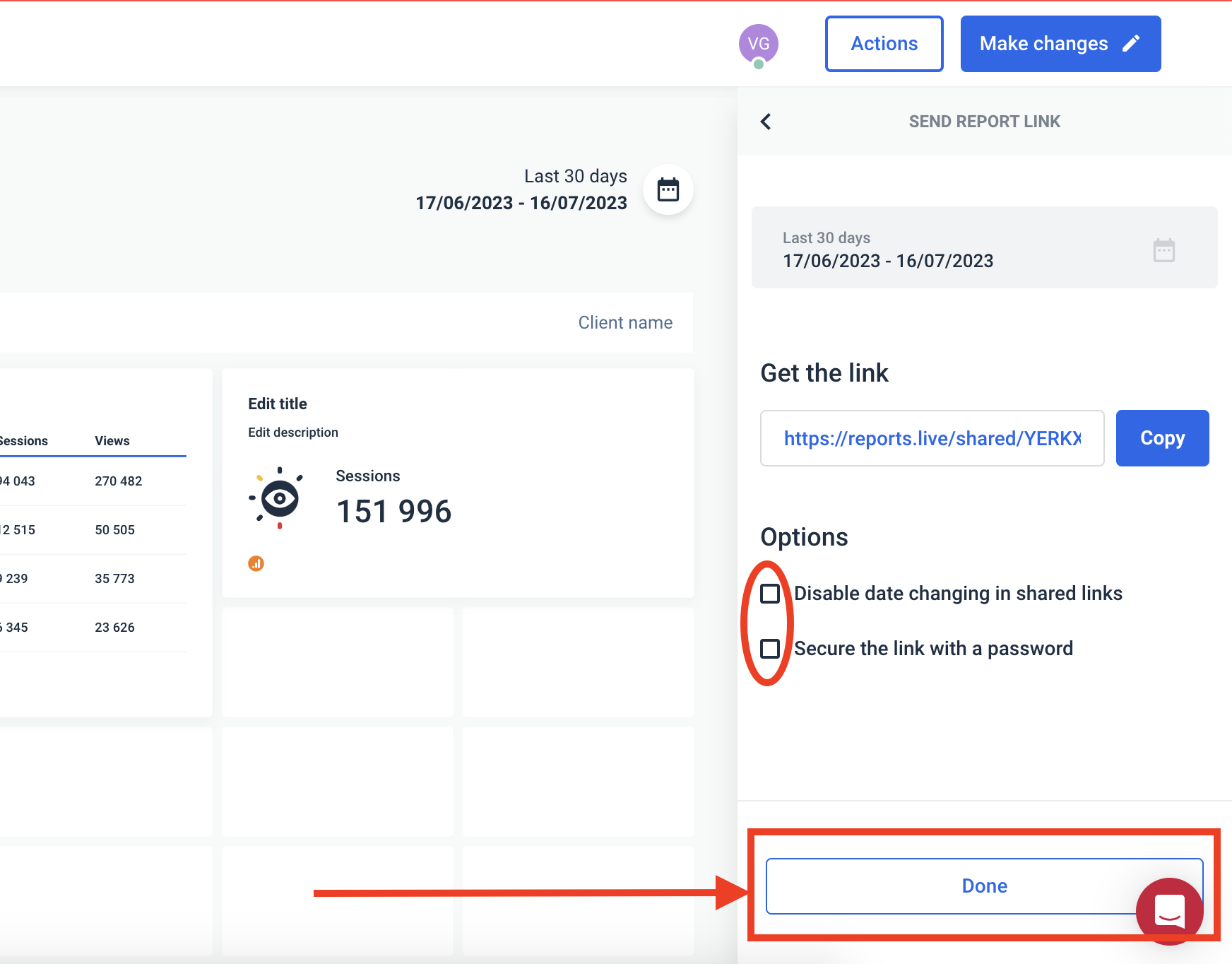Open the calendar icon on the report header

668,189
